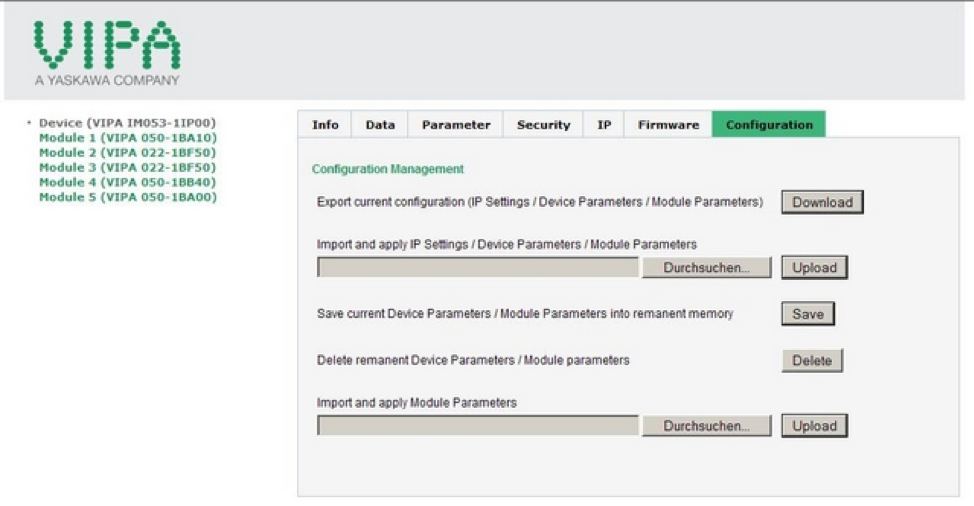Click the VIPA Yaskawa logo
Image resolution: width=974 pixels, height=506 pixels.
click(x=107, y=53)
